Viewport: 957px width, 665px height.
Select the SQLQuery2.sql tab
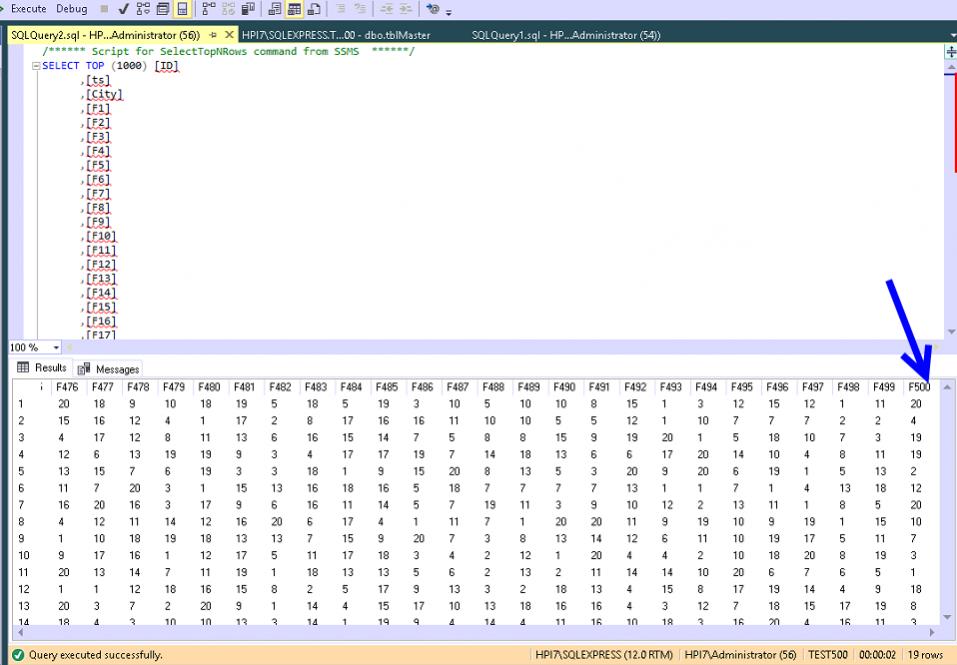pyautogui.click(x=106, y=35)
